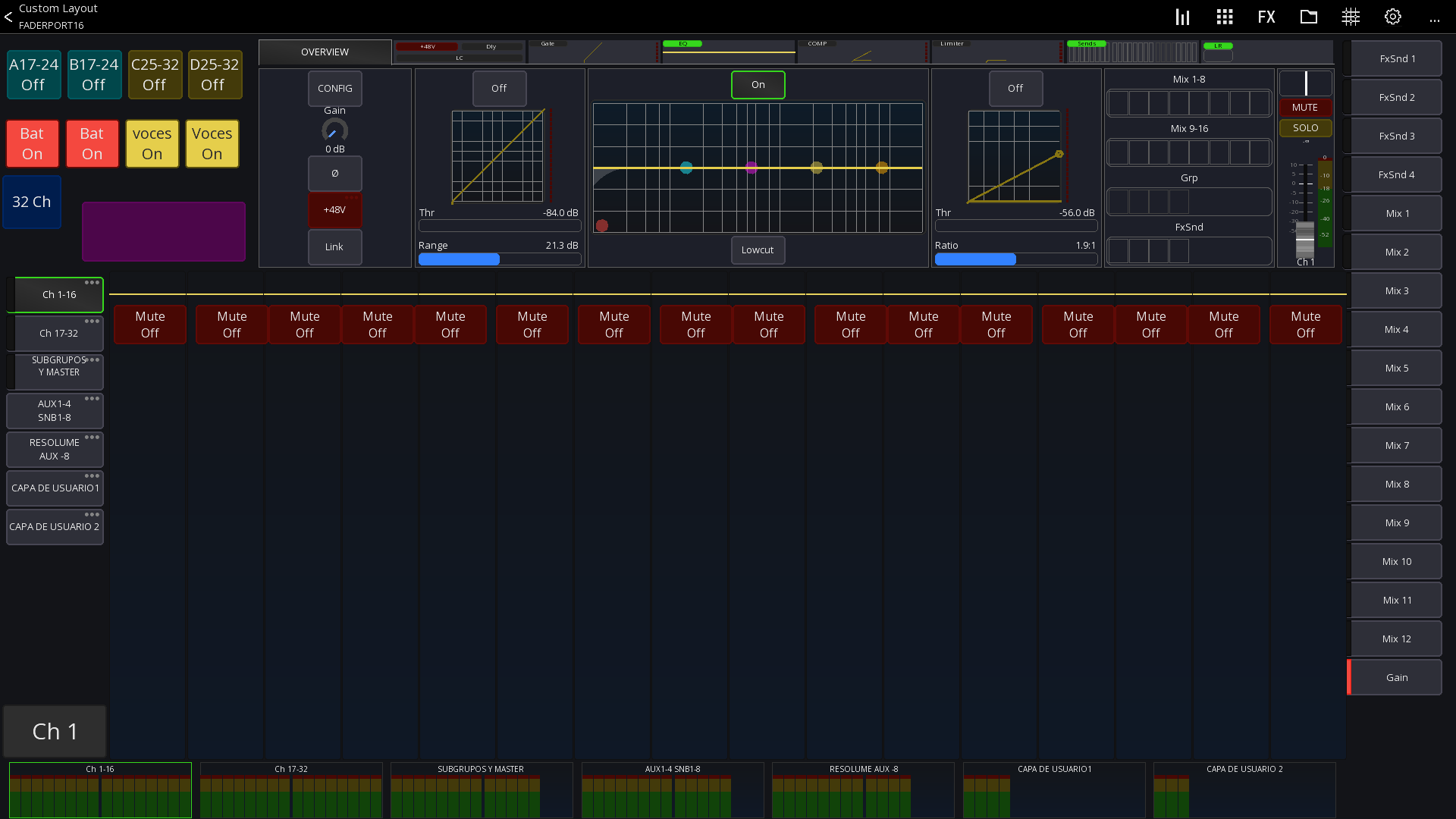The image size is (1456, 819).
Task: Select the orange high EQ band handle
Action: (882, 168)
